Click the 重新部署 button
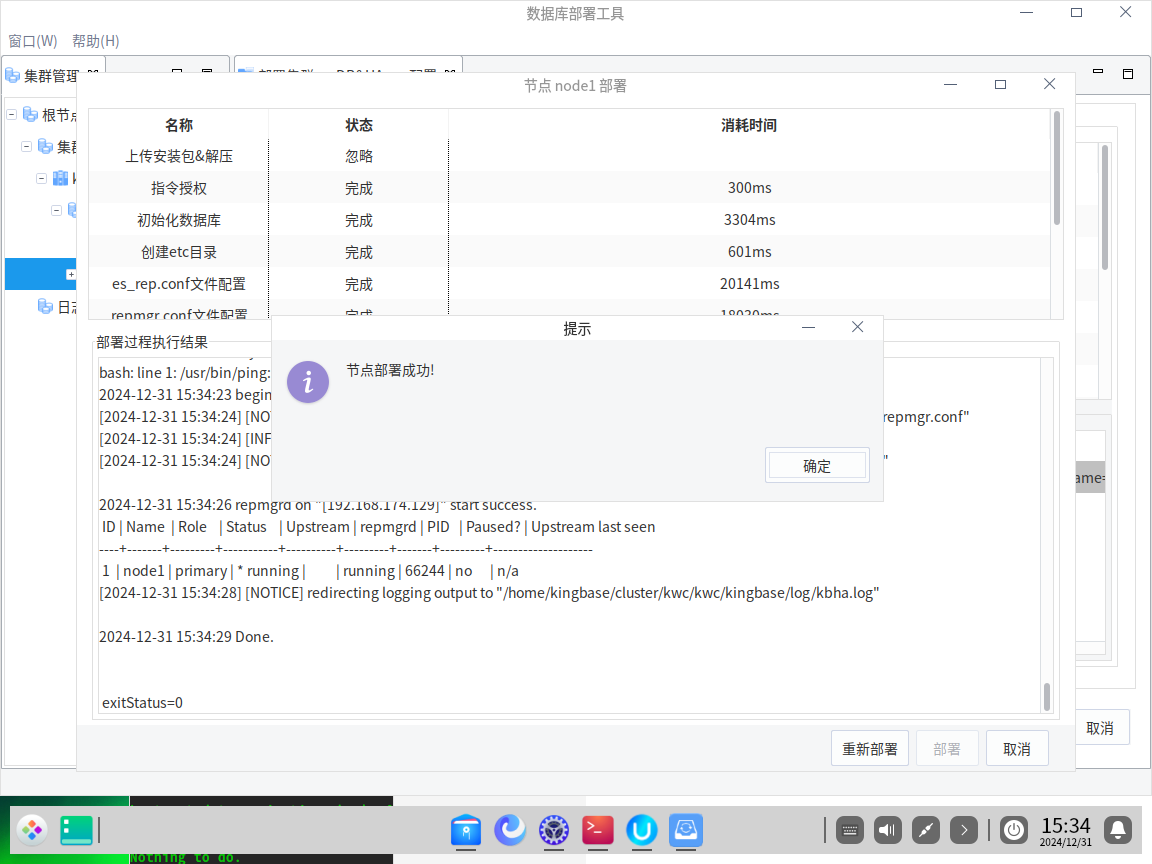The image size is (1152, 864). 869,748
